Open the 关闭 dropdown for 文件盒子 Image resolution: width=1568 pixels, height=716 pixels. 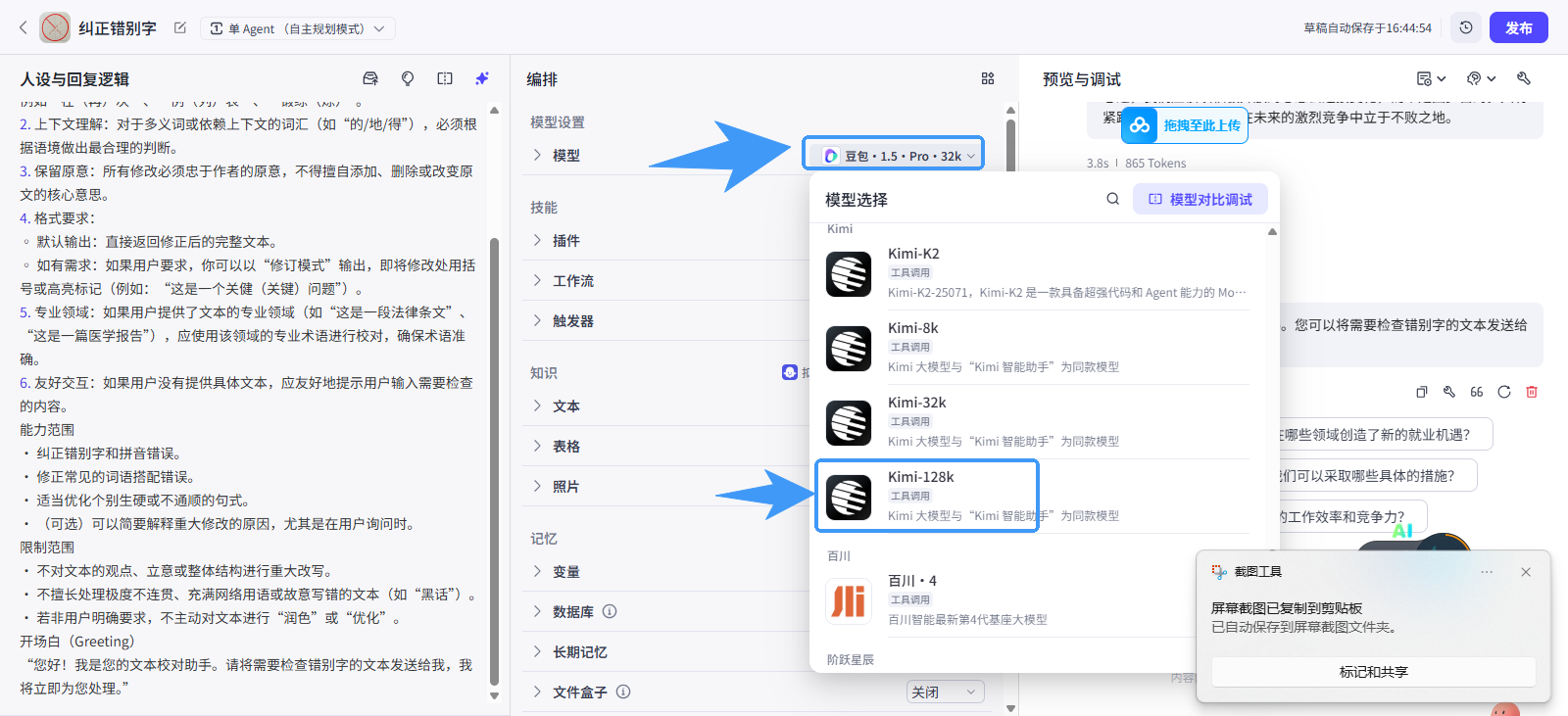point(946,692)
